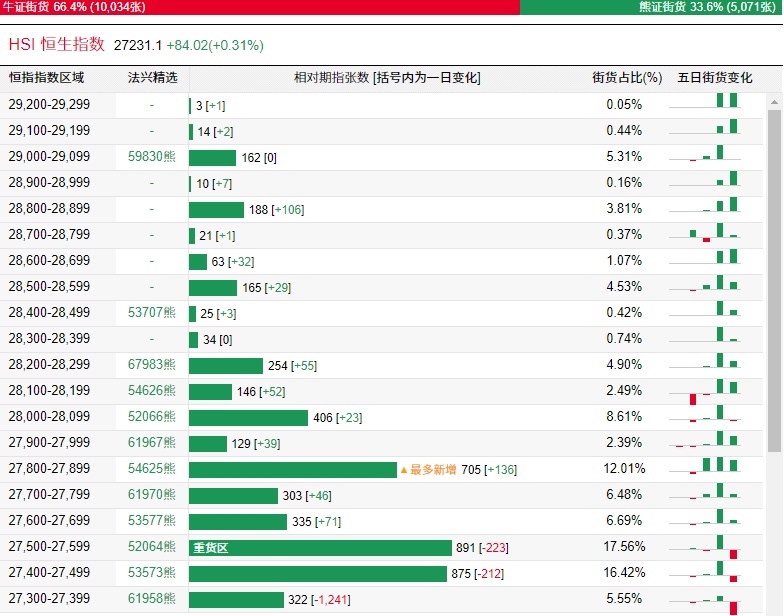The width and height of the screenshot is (784, 616).
Task: Click the scrollbar up arrow
Action: (774, 102)
